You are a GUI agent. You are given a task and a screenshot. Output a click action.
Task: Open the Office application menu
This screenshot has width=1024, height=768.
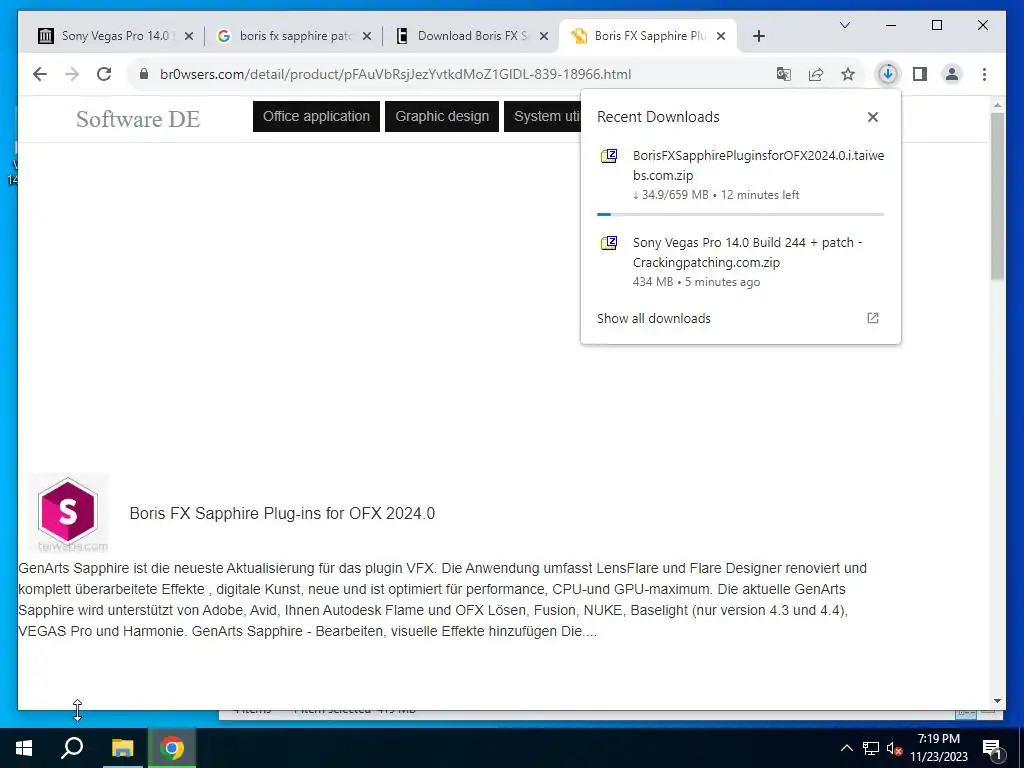pyautogui.click(x=316, y=116)
